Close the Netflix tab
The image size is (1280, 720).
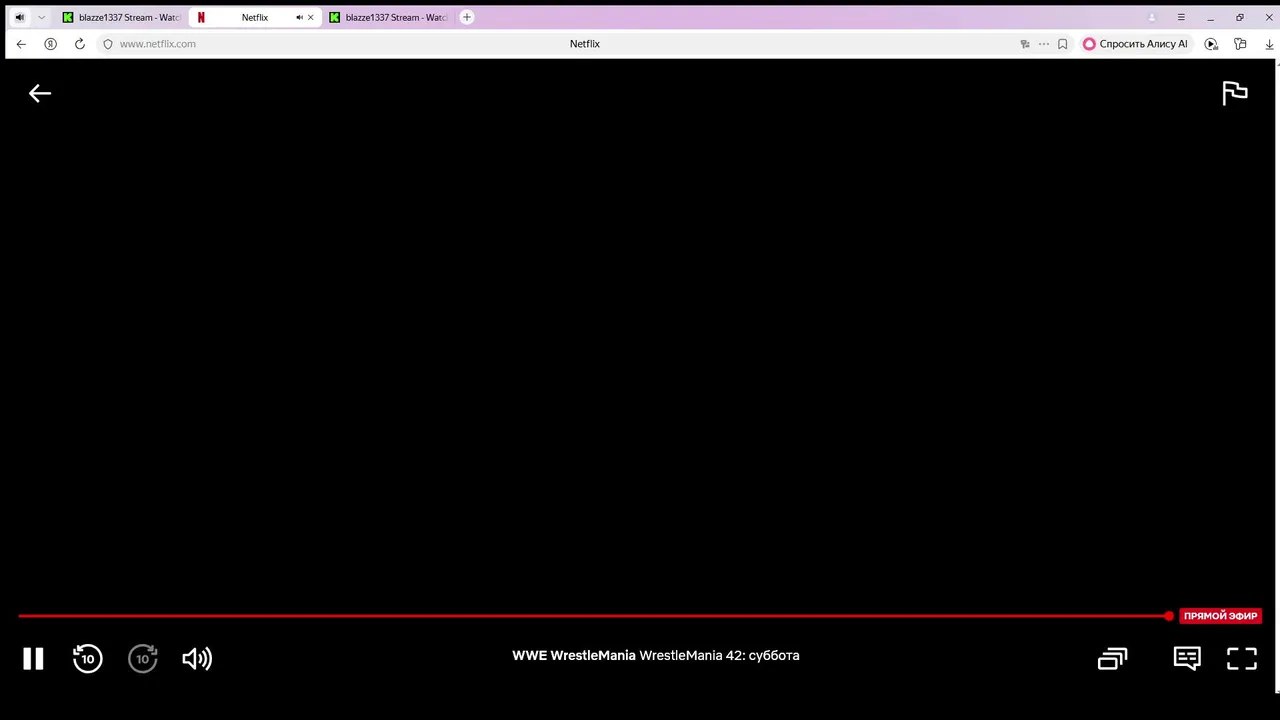click(311, 17)
